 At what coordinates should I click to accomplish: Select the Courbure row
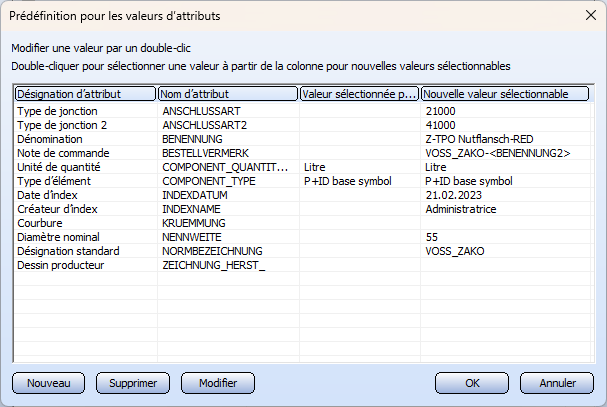302,223
